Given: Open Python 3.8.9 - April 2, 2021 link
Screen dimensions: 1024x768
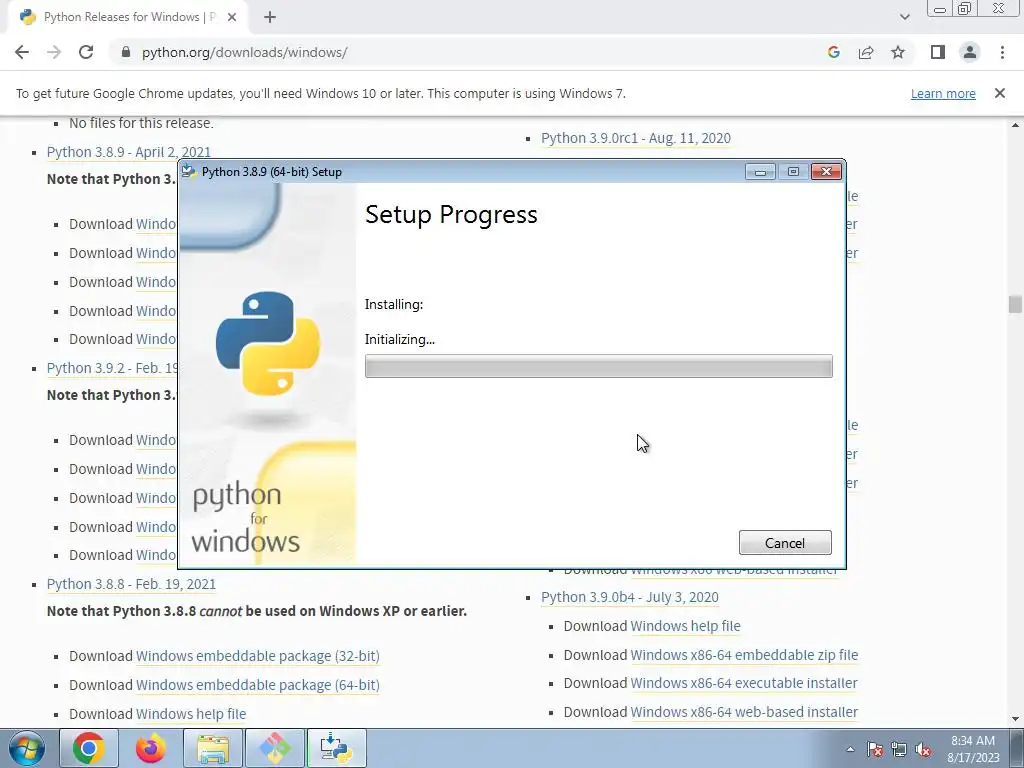Looking at the screenshot, I should [129, 152].
